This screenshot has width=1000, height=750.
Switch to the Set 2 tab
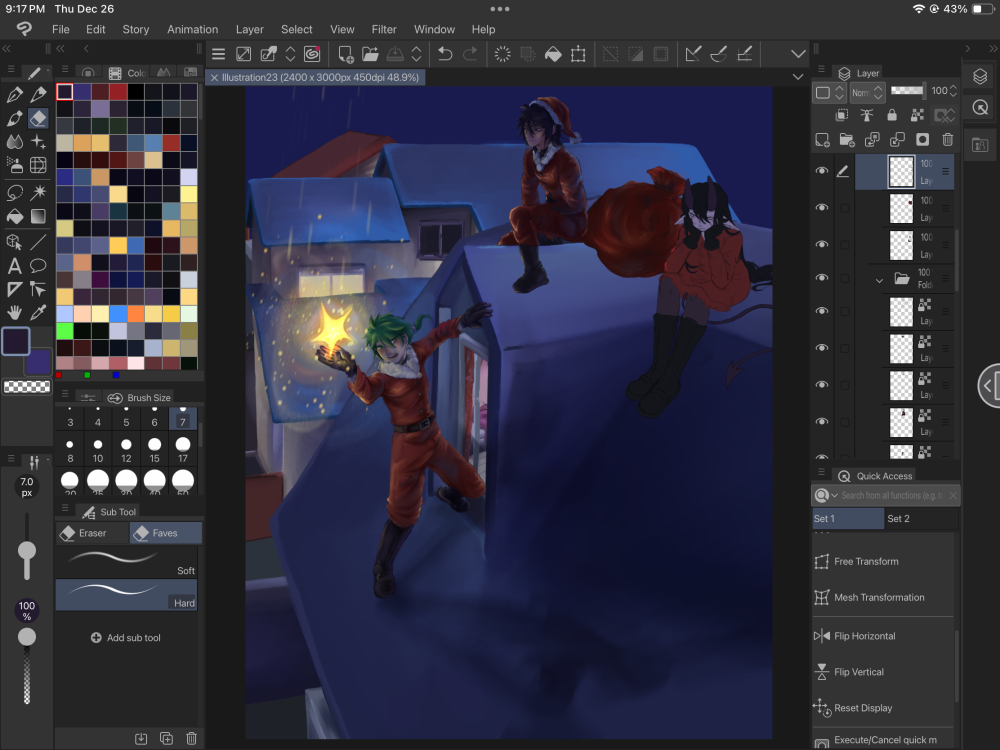899,518
